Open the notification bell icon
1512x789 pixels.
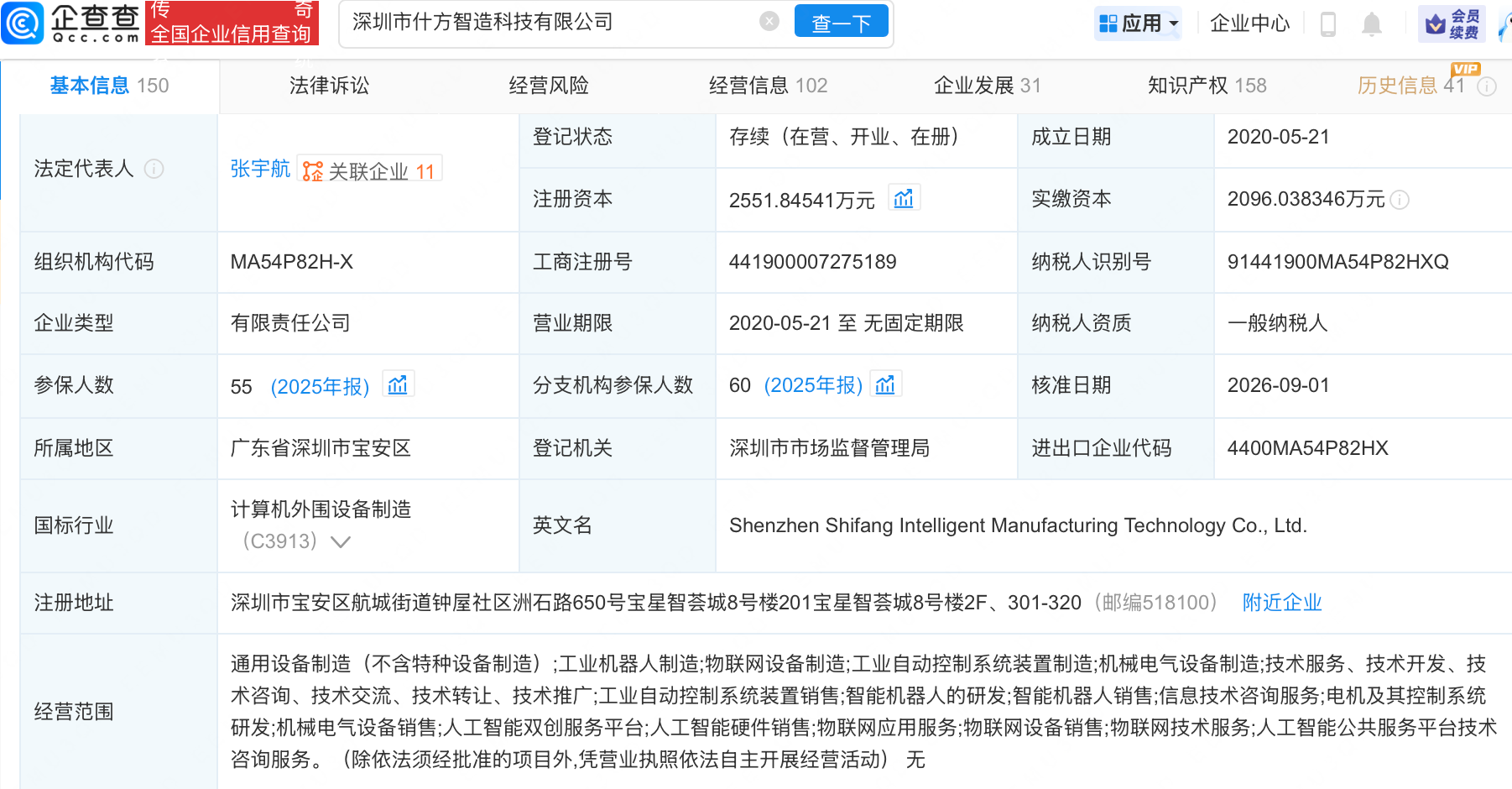[1372, 24]
